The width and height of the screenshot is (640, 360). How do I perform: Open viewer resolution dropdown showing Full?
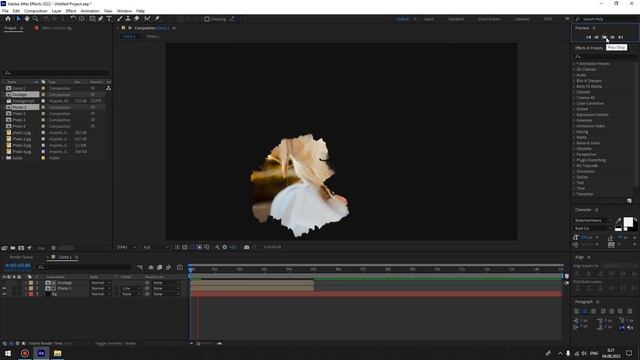click(x=156, y=247)
